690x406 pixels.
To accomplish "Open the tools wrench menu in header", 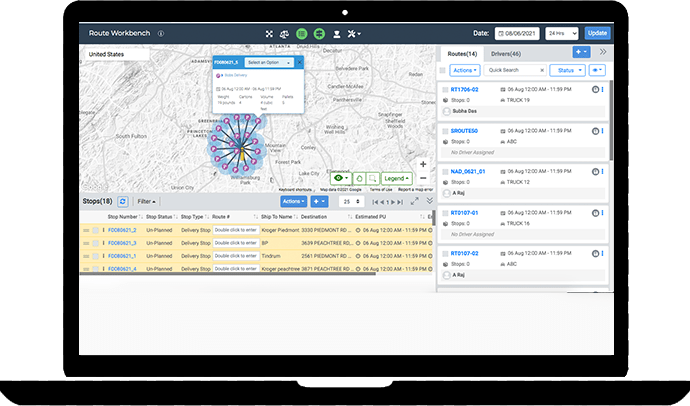I will [x=353, y=33].
